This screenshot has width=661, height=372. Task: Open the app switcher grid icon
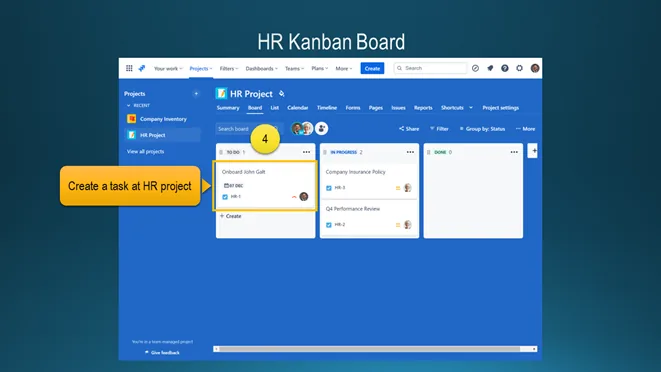click(x=129, y=68)
